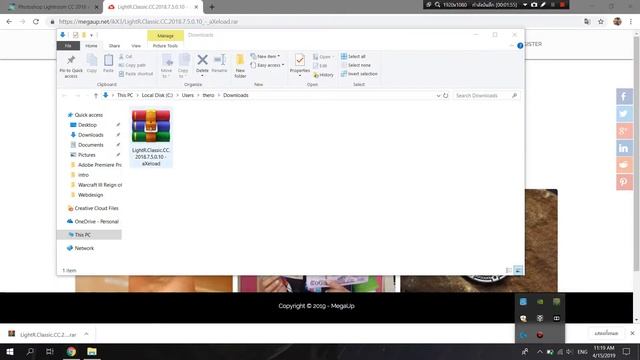Switch to the View ribbon tab
The image size is (640, 360).
point(136,46)
